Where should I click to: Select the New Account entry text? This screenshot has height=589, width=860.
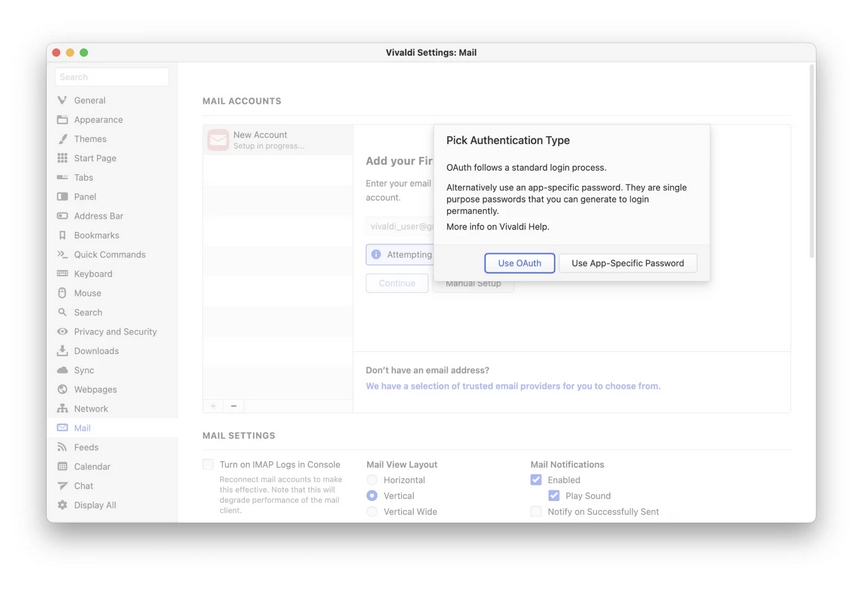(x=260, y=135)
